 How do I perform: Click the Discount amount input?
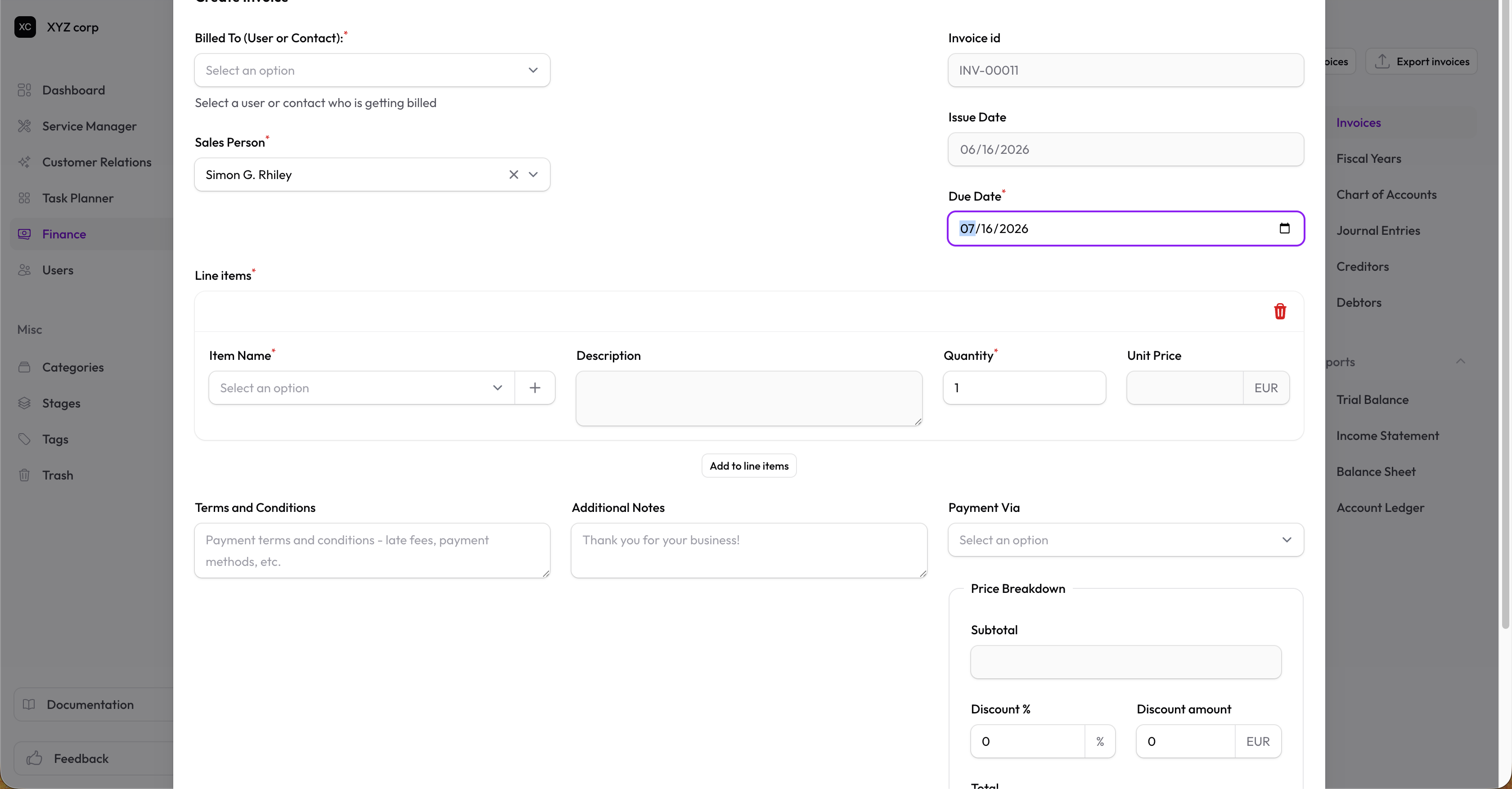click(1186, 741)
